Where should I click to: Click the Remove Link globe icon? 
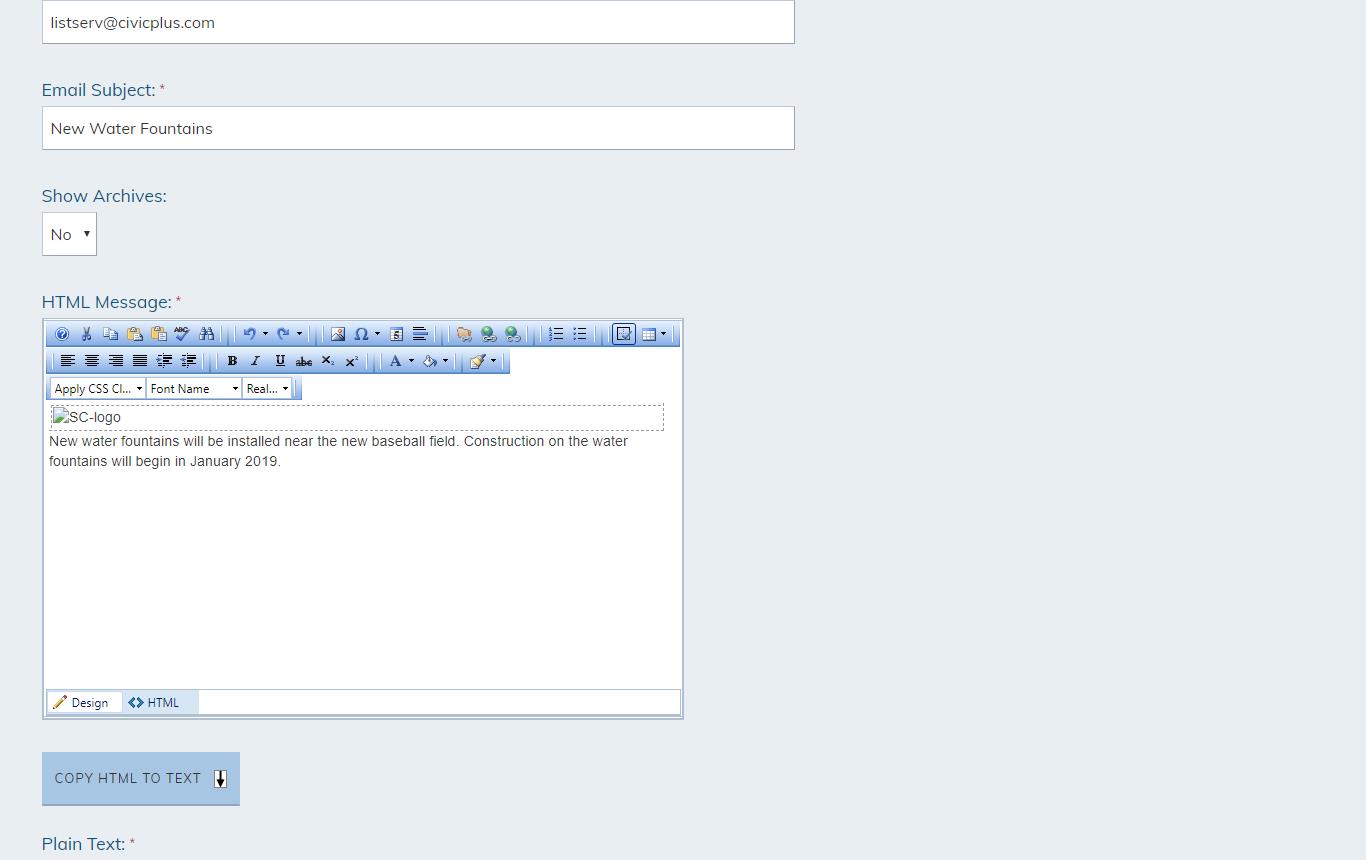(512, 334)
